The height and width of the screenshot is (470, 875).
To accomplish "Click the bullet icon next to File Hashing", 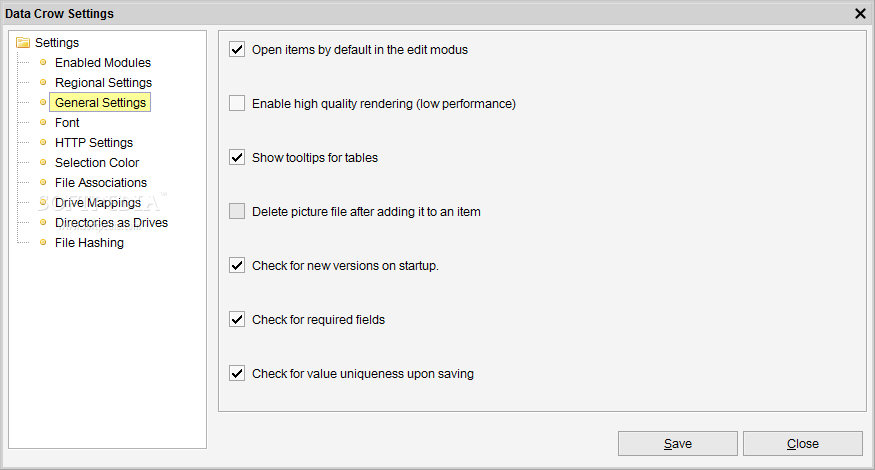I will point(43,242).
